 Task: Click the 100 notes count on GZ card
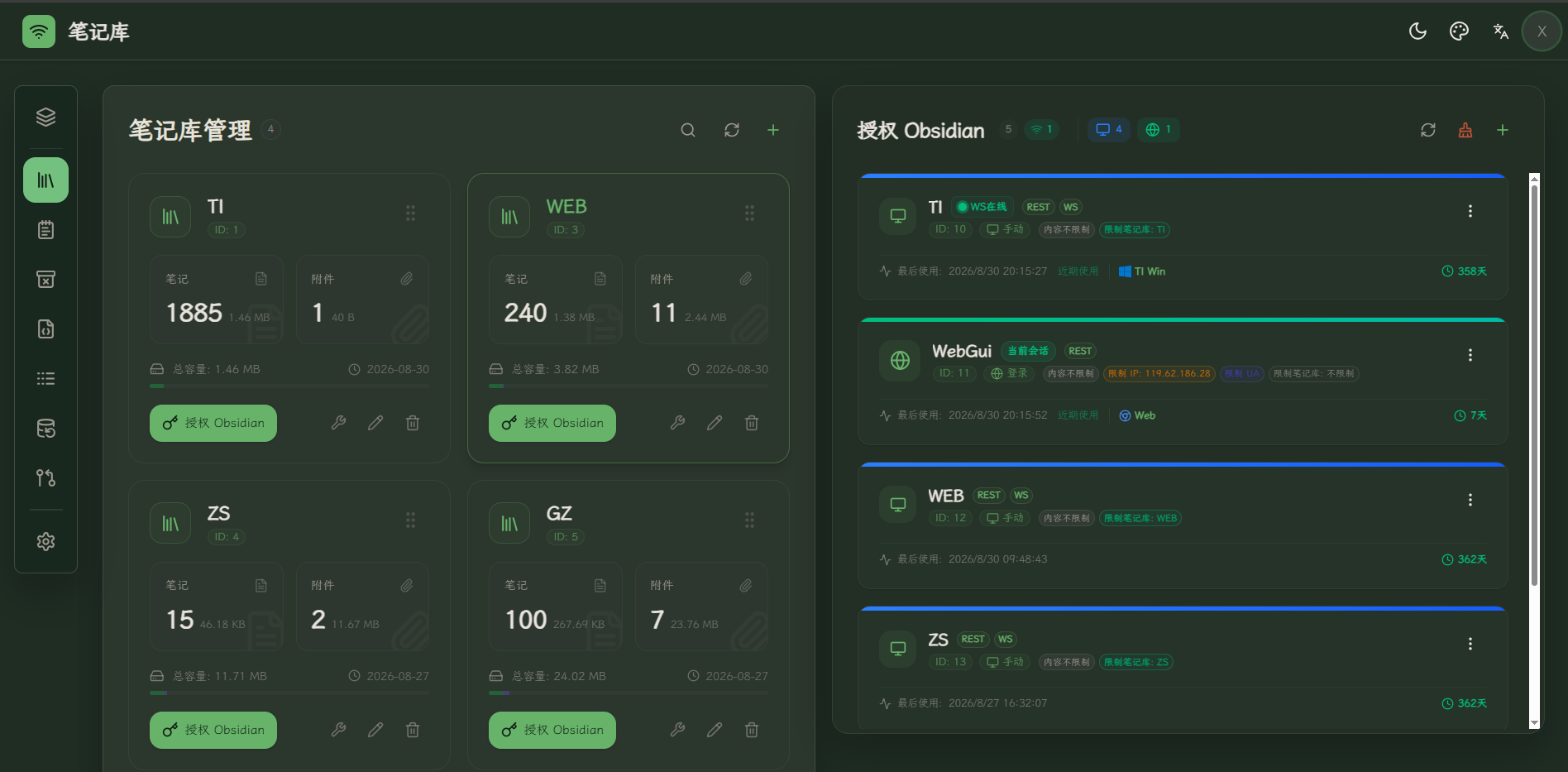pos(526,620)
